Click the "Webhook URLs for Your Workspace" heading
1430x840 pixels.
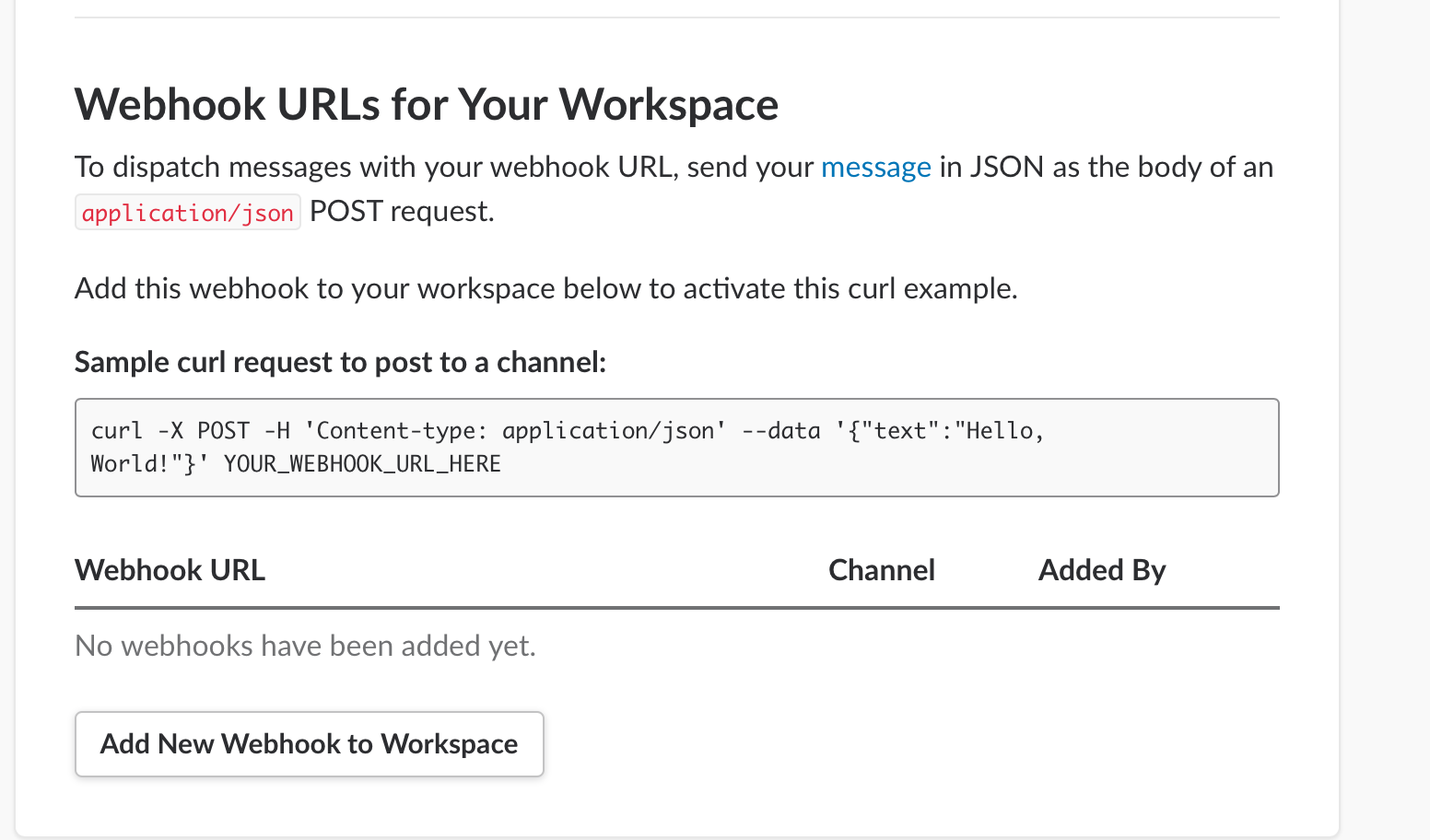[427, 104]
